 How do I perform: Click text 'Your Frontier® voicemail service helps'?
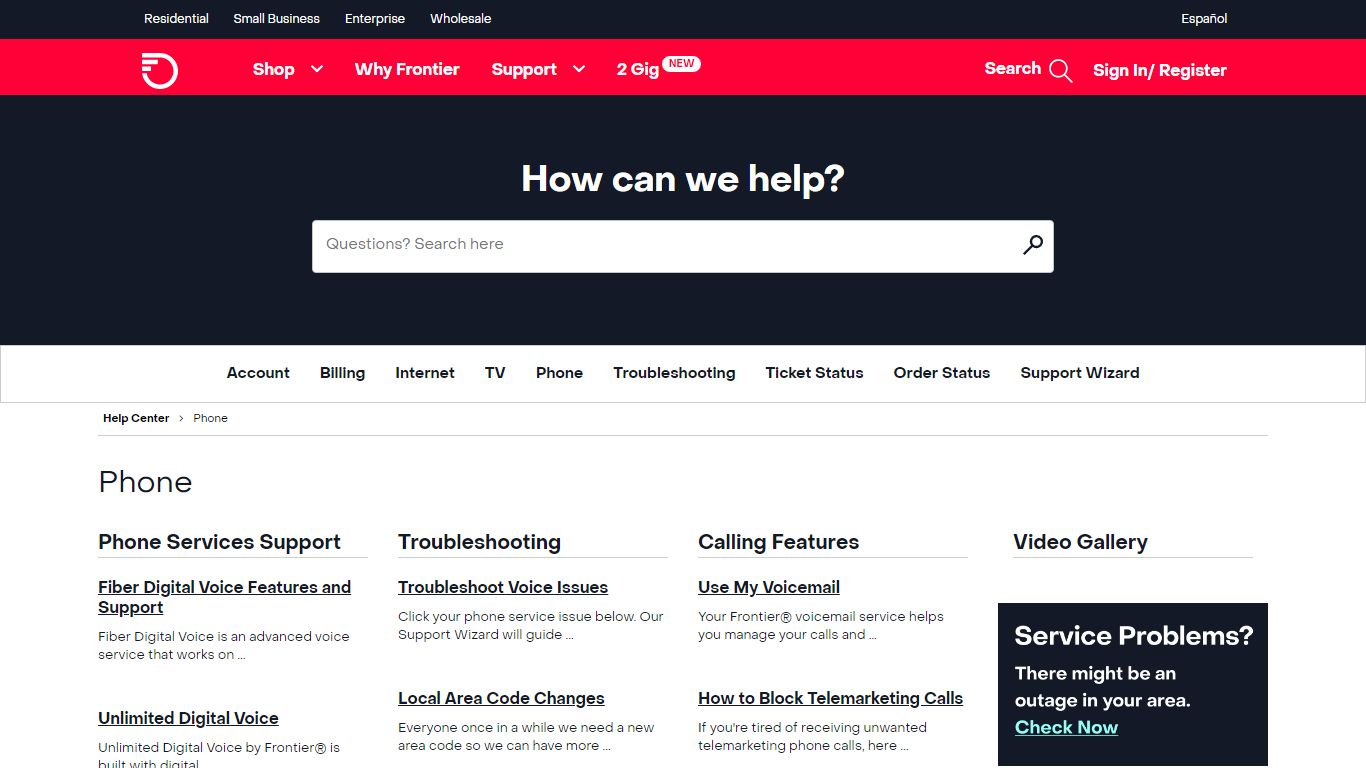click(821, 616)
